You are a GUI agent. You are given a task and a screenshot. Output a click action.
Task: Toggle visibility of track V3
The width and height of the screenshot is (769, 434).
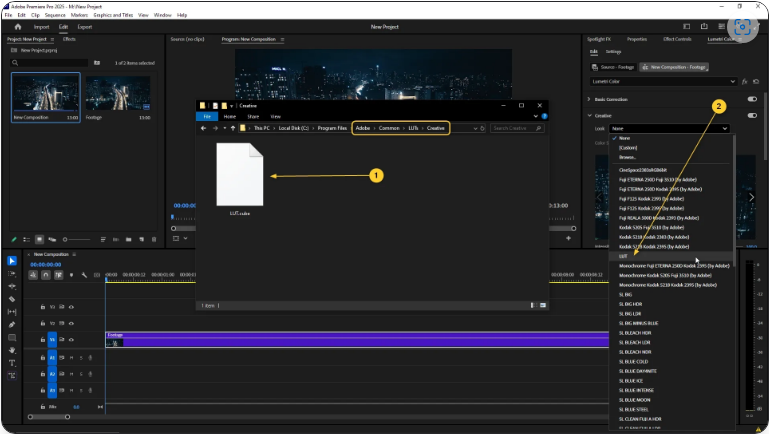click(71, 307)
